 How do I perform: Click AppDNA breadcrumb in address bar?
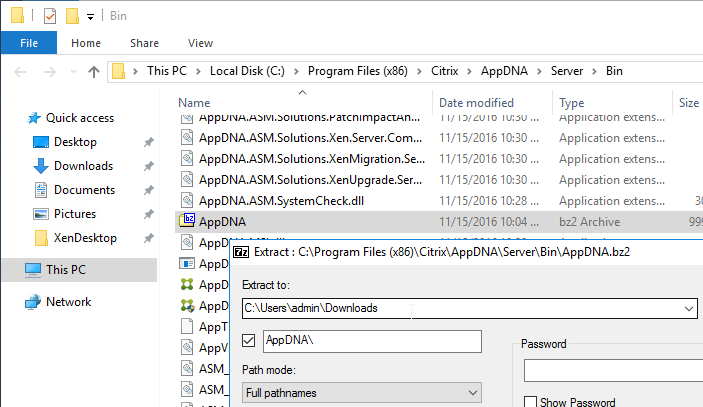(504, 71)
